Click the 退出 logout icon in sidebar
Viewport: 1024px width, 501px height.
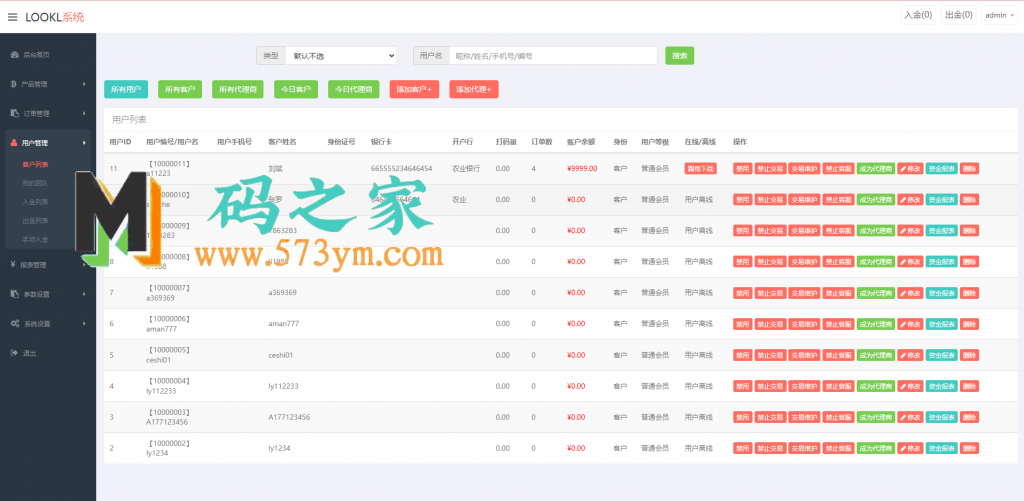click(x=13, y=353)
